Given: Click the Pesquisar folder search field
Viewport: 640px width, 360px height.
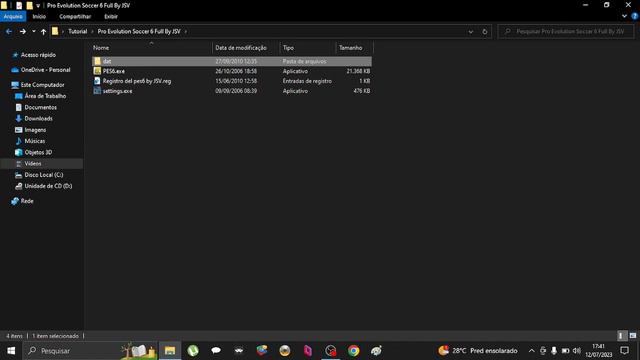Looking at the screenshot, I should click(x=566, y=31).
